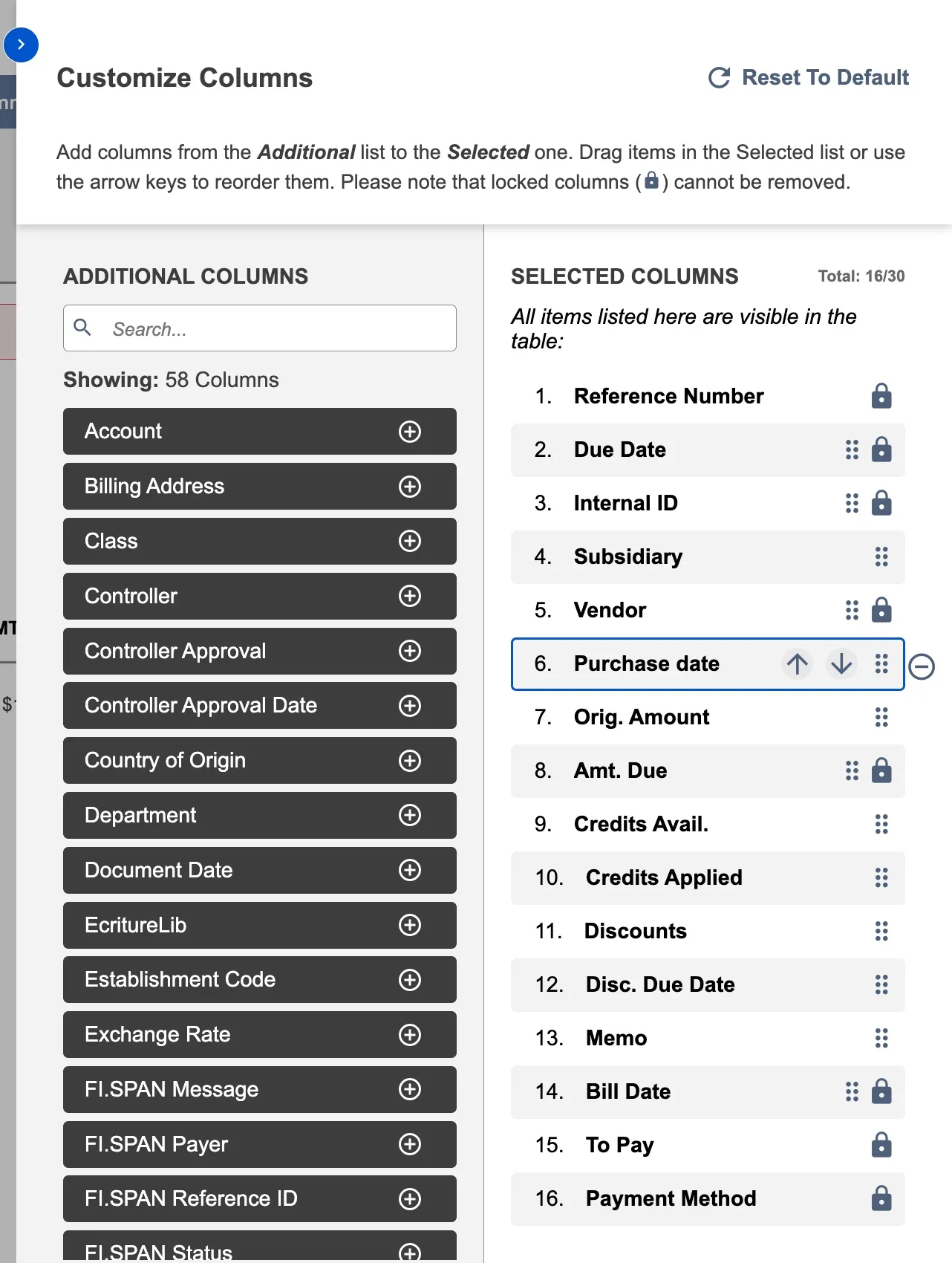Click drag handle for Discounts row
Screen dimensions: 952x1263
point(881,932)
